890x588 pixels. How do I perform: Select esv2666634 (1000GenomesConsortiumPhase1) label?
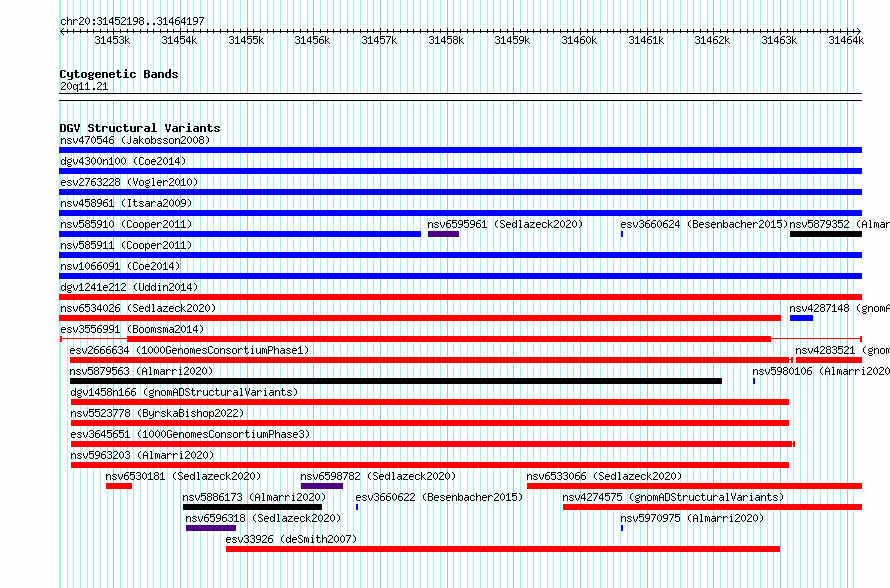point(190,350)
